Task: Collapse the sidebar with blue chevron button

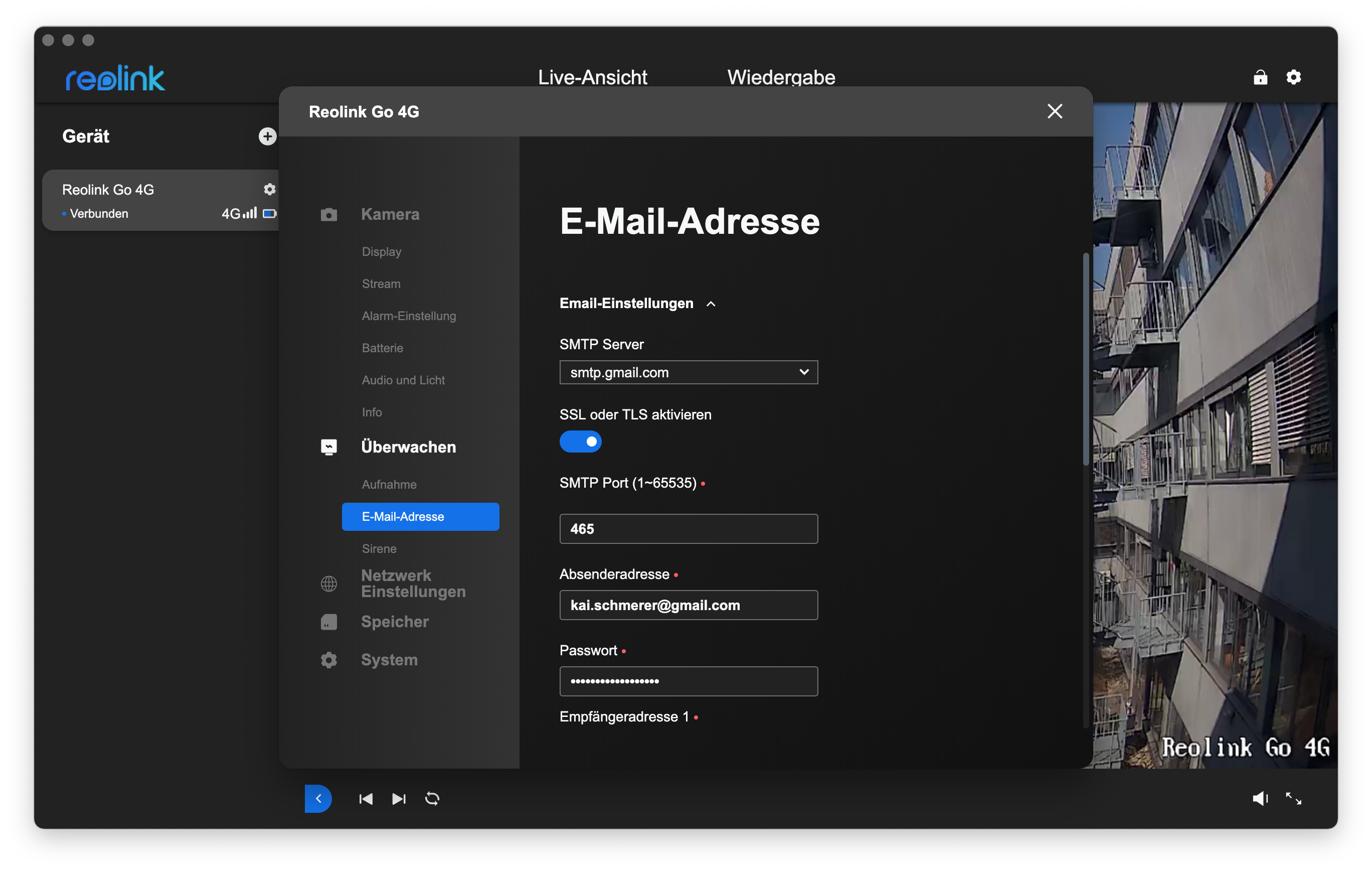Action: tap(318, 799)
